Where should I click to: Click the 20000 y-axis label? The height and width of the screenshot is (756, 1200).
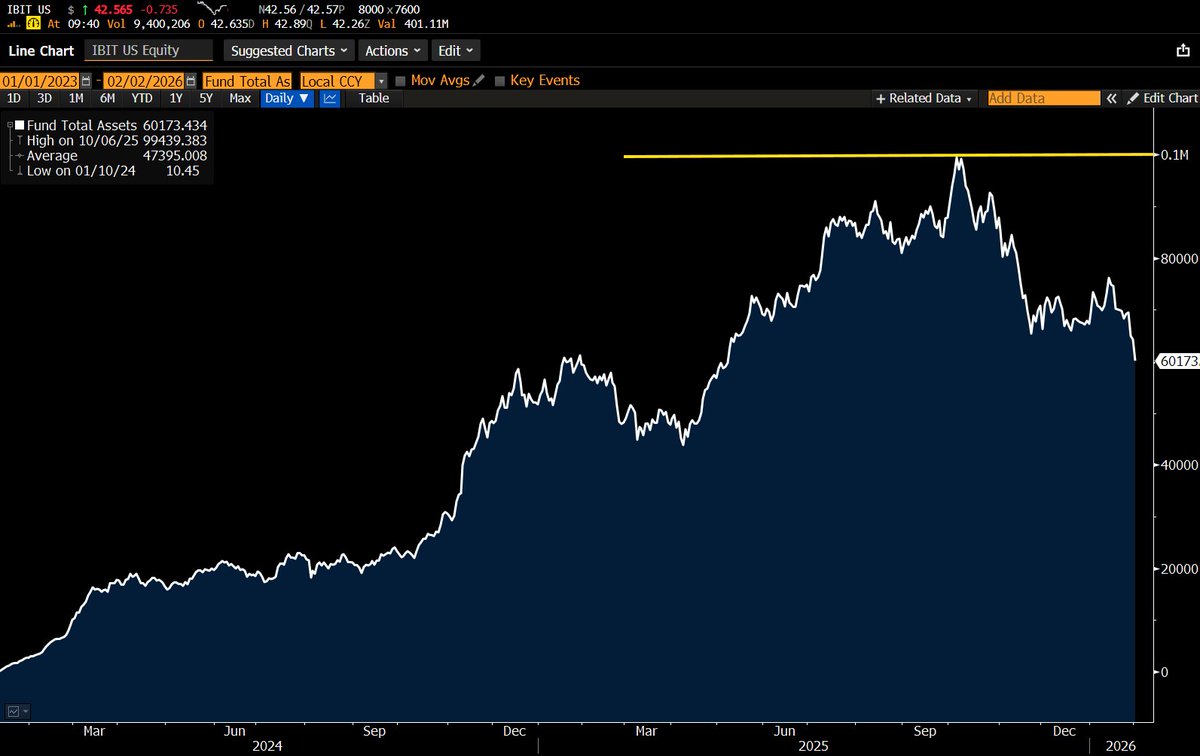click(1180, 568)
